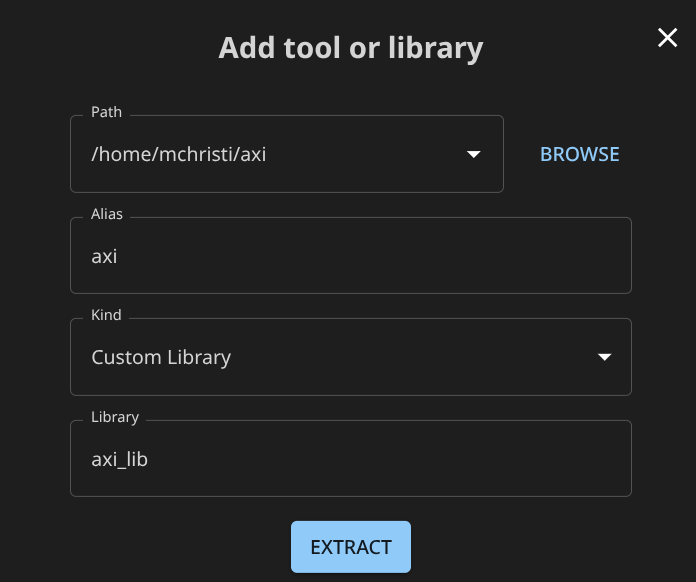Focus the Alias input field

(x=350, y=256)
